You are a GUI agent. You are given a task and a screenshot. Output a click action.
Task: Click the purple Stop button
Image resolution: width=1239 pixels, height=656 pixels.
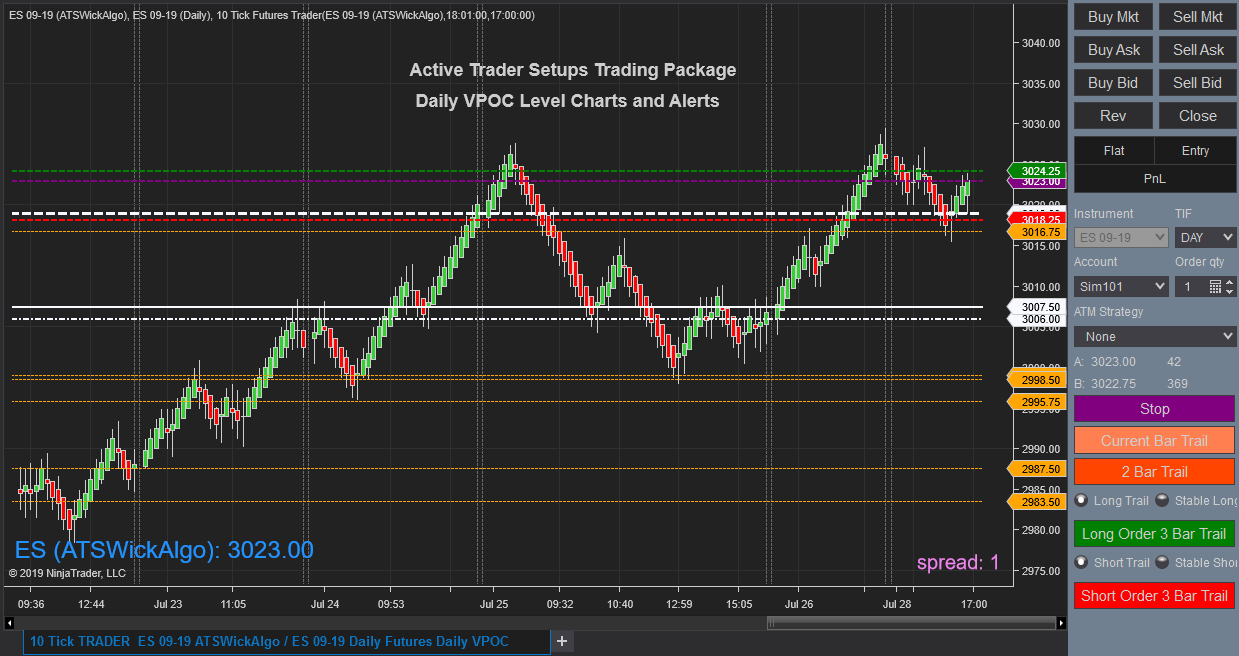point(1154,408)
